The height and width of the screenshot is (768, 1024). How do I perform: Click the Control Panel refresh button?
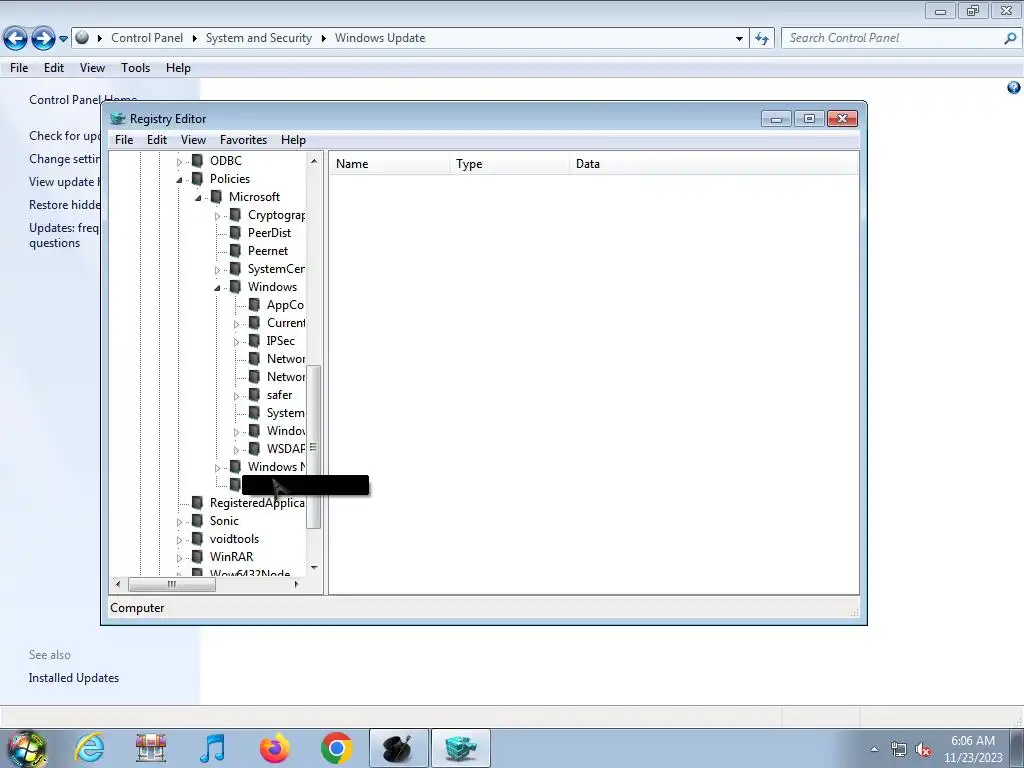pos(762,39)
